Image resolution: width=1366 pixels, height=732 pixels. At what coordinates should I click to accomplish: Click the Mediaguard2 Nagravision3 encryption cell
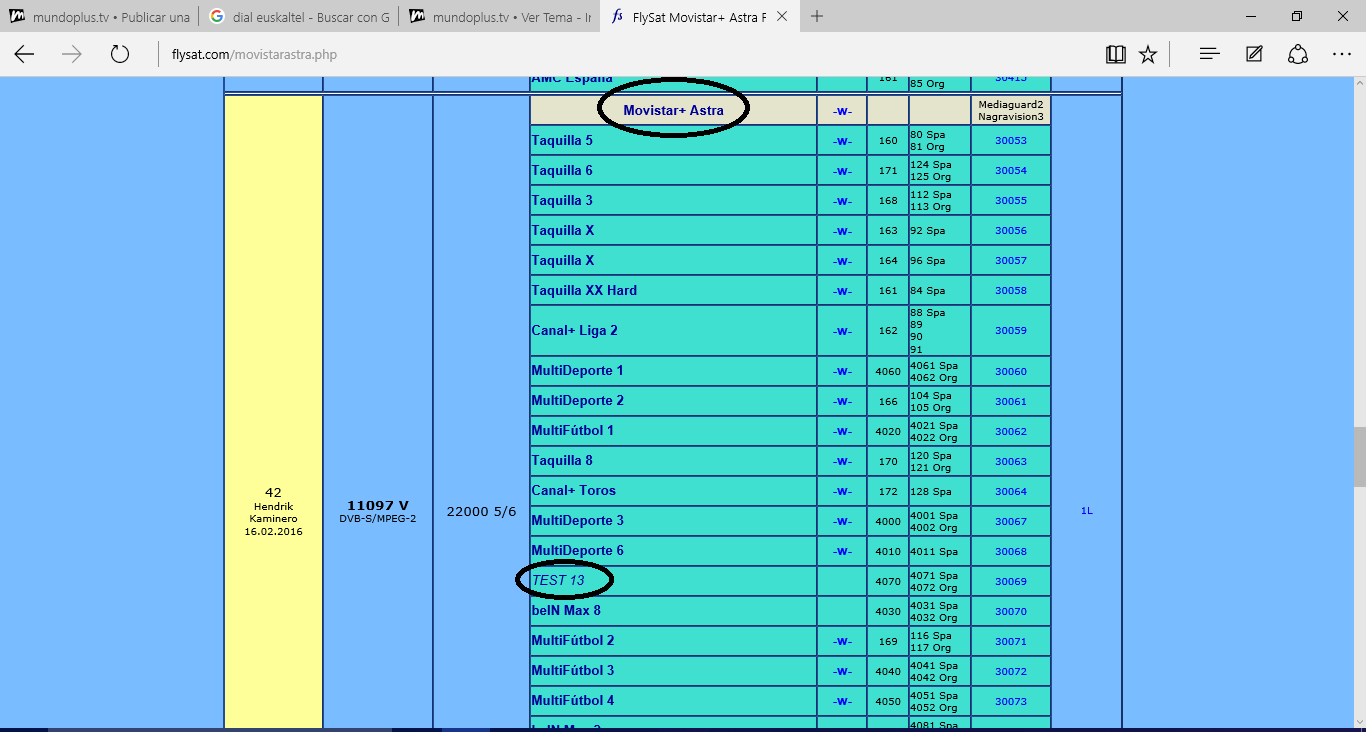pyautogui.click(x=1011, y=110)
